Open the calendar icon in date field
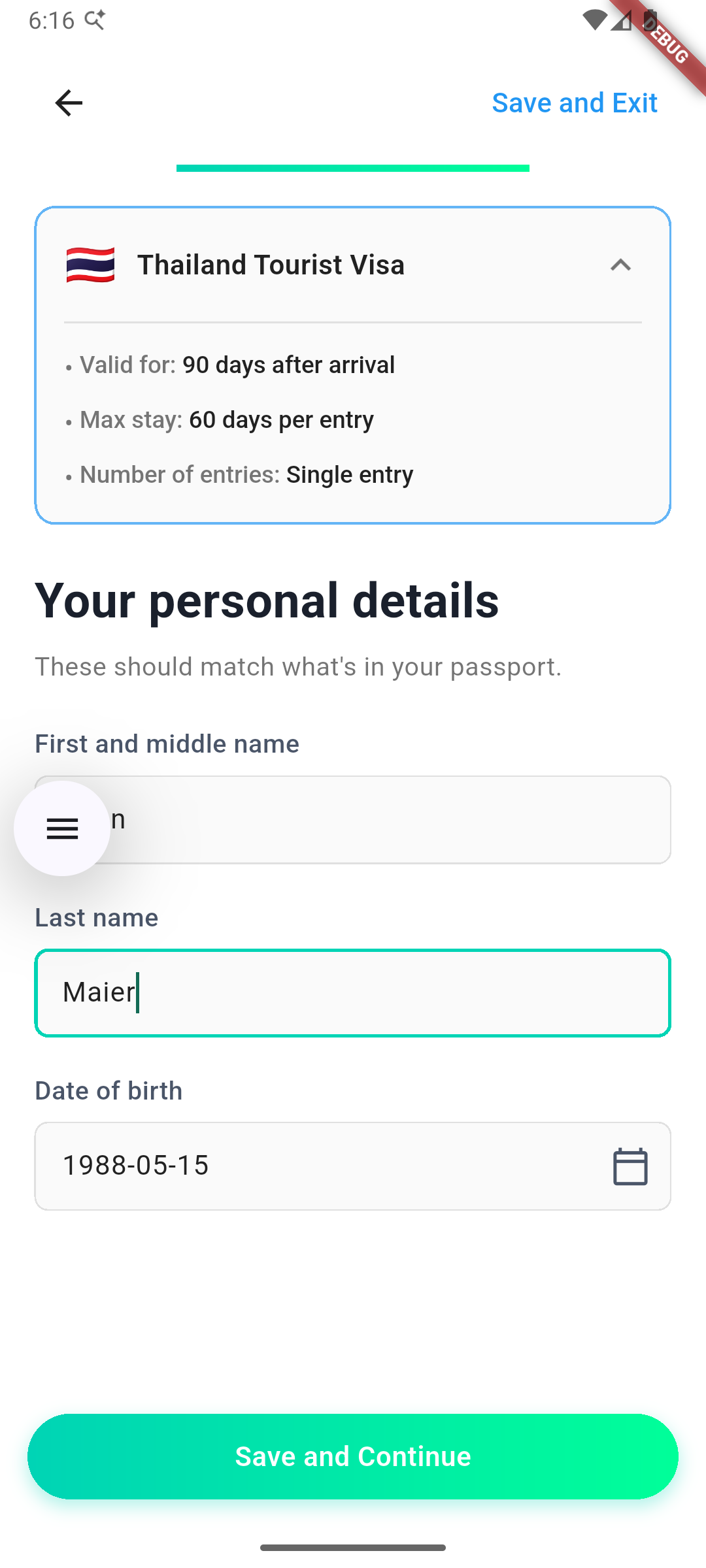The width and height of the screenshot is (706, 1568). pyautogui.click(x=630, y=1166)
